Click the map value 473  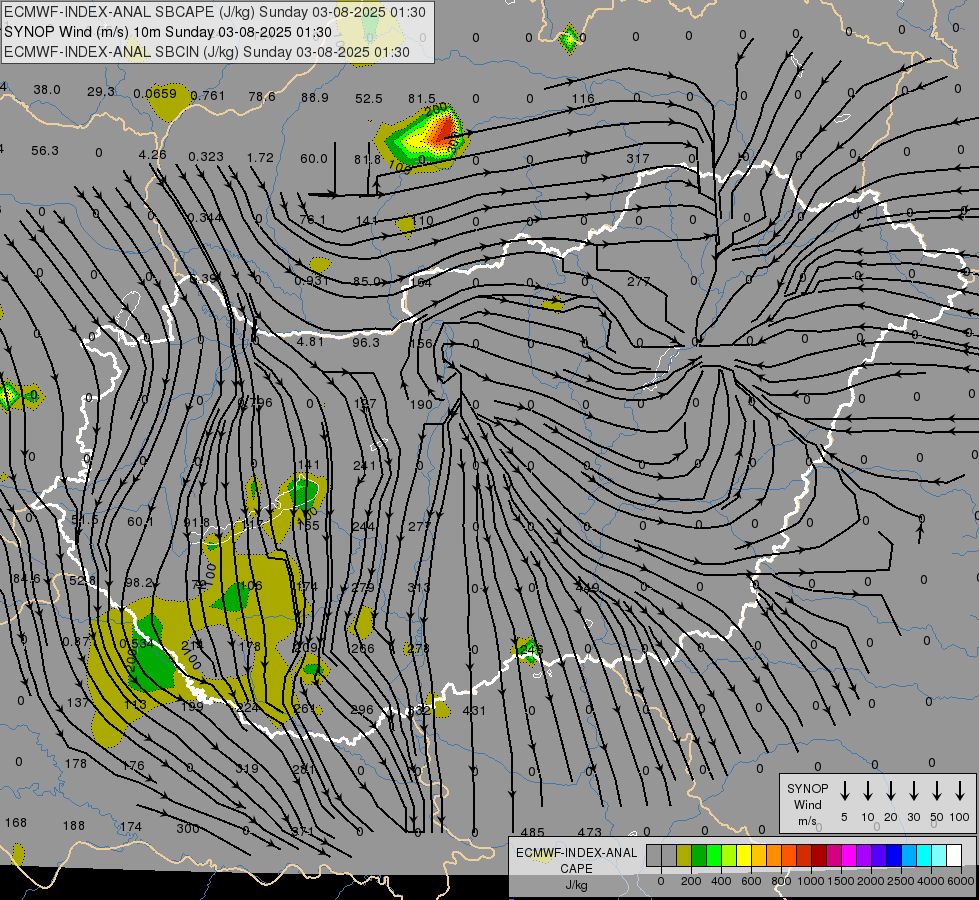[x=589, y=832]
